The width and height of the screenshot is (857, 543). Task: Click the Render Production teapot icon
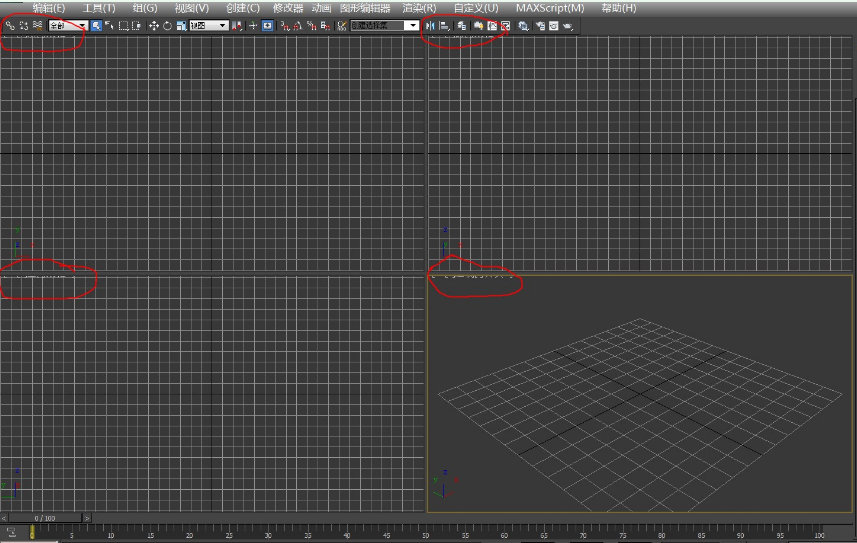tap(568, 26)
